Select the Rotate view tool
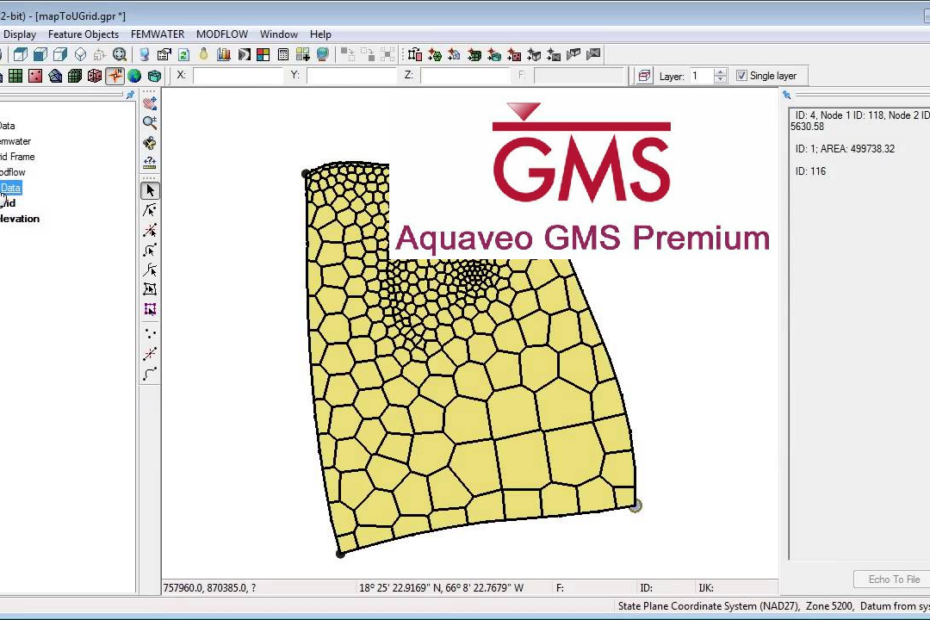930x620 pixels. click(x=149, y=143)
